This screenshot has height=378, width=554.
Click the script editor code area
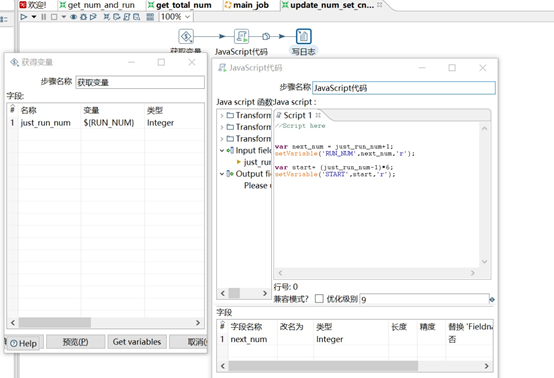tap(377, 195)
